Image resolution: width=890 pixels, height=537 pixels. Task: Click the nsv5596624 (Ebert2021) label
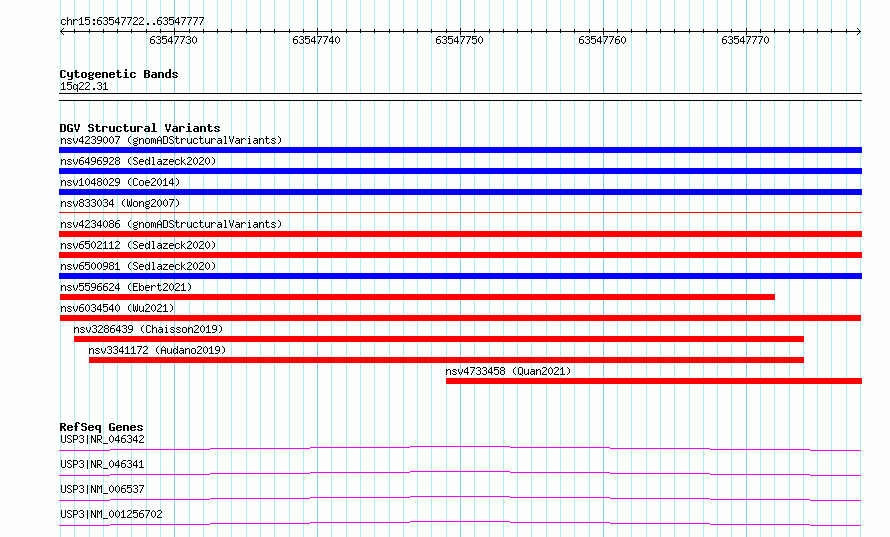pos(126,287)
